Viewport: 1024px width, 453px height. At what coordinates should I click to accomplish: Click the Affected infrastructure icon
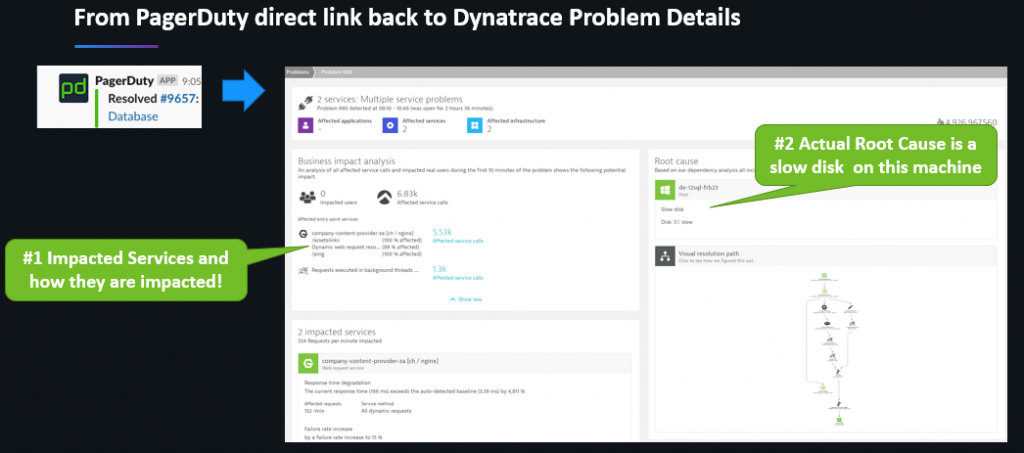[x=475, y=125]
